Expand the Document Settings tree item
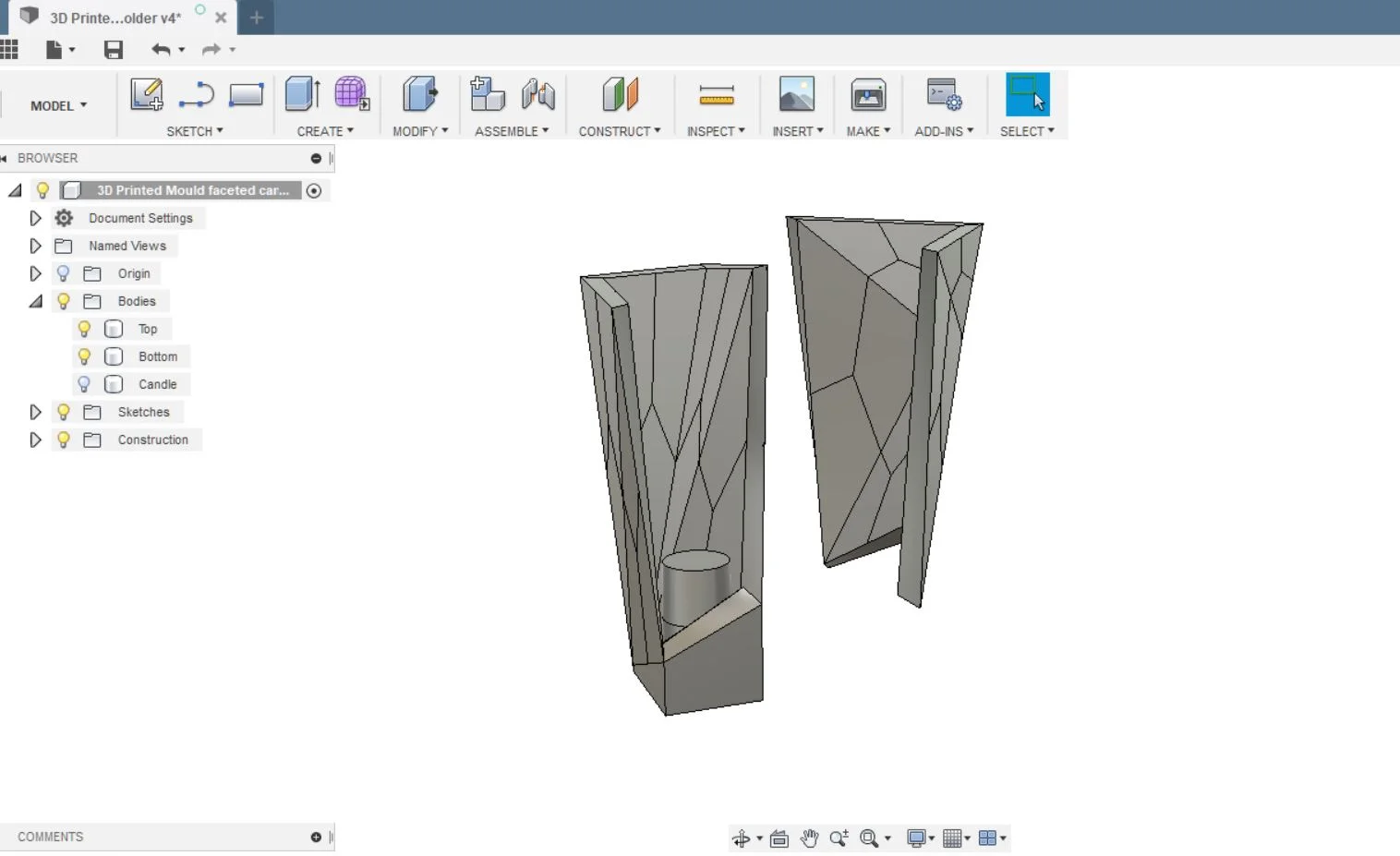 coord(35,218)
